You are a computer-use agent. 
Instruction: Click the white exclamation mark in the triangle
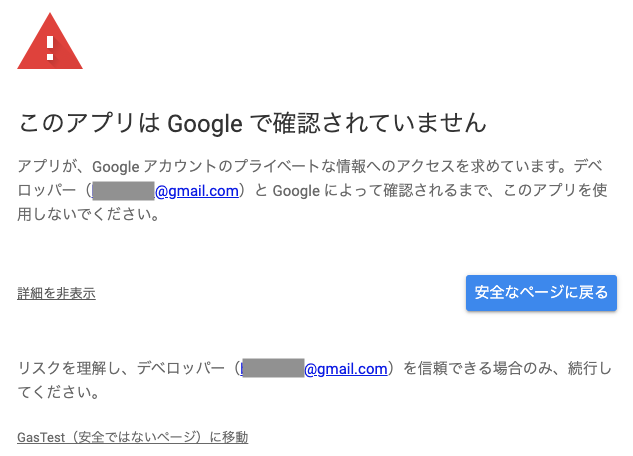[50, 48]
